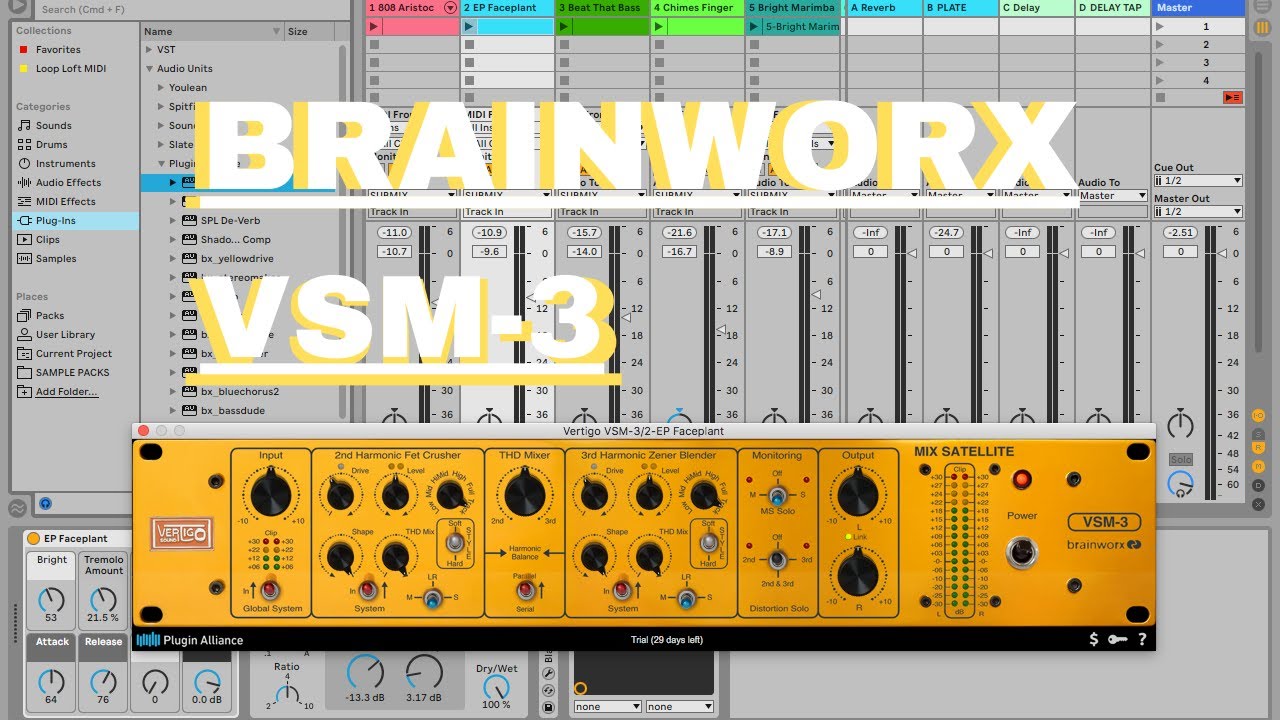Expand the VST folder in browser

tap(149, 50)
